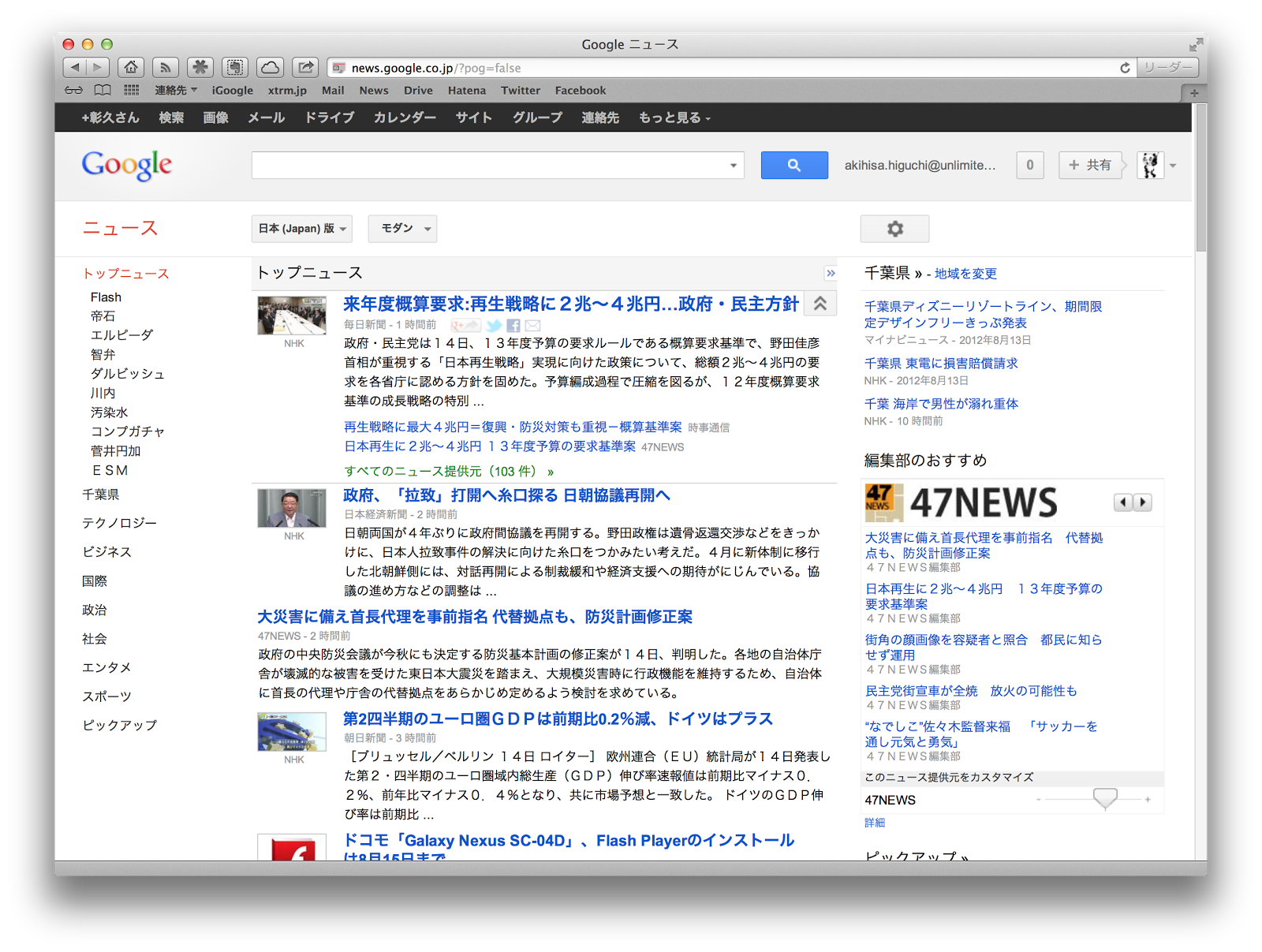Open the search box dropdown arrow
The image size is (1262, 952).
[x=734, y=166]
